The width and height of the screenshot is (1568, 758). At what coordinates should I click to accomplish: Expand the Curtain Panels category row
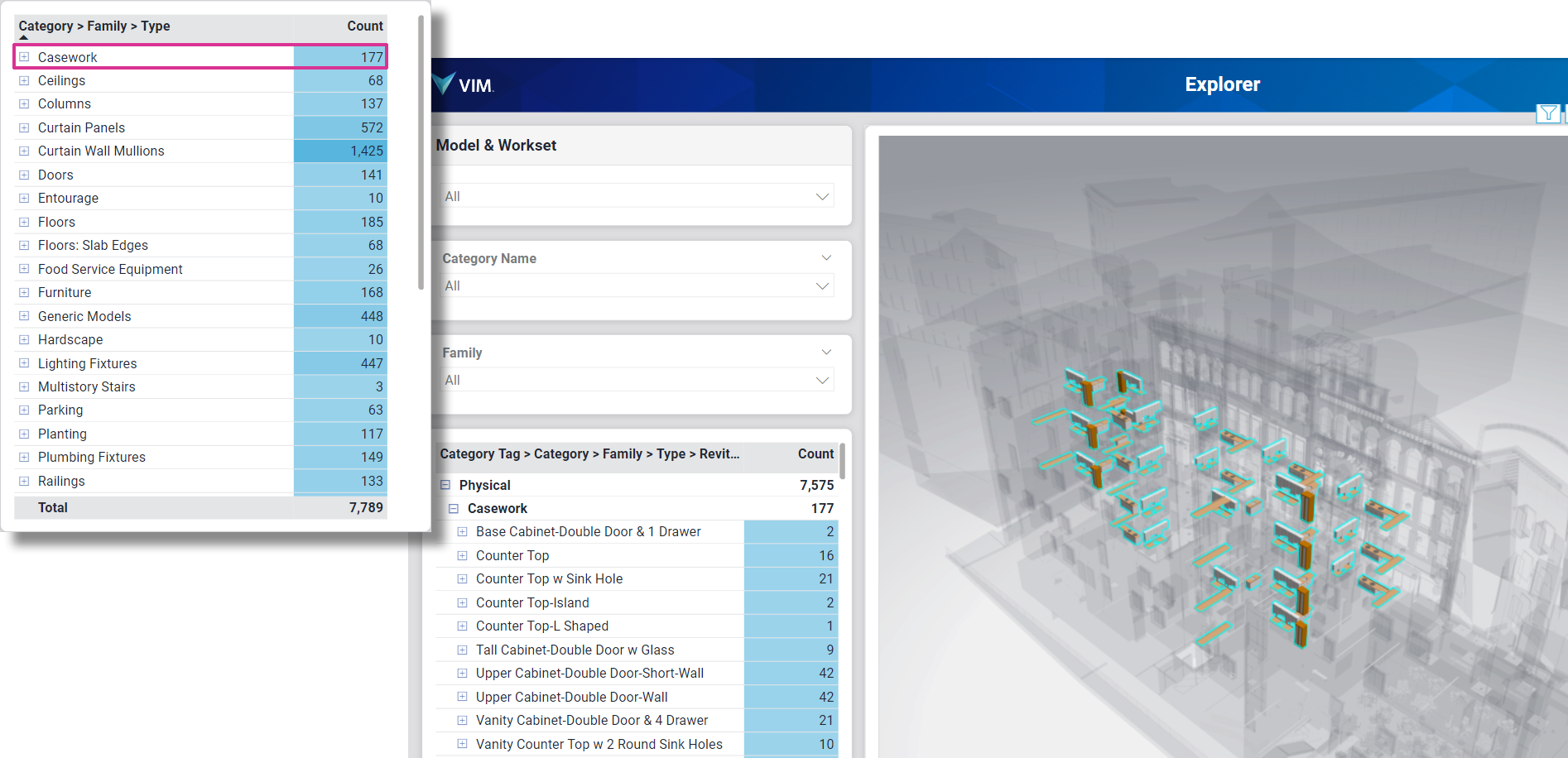tap(24, 127)
